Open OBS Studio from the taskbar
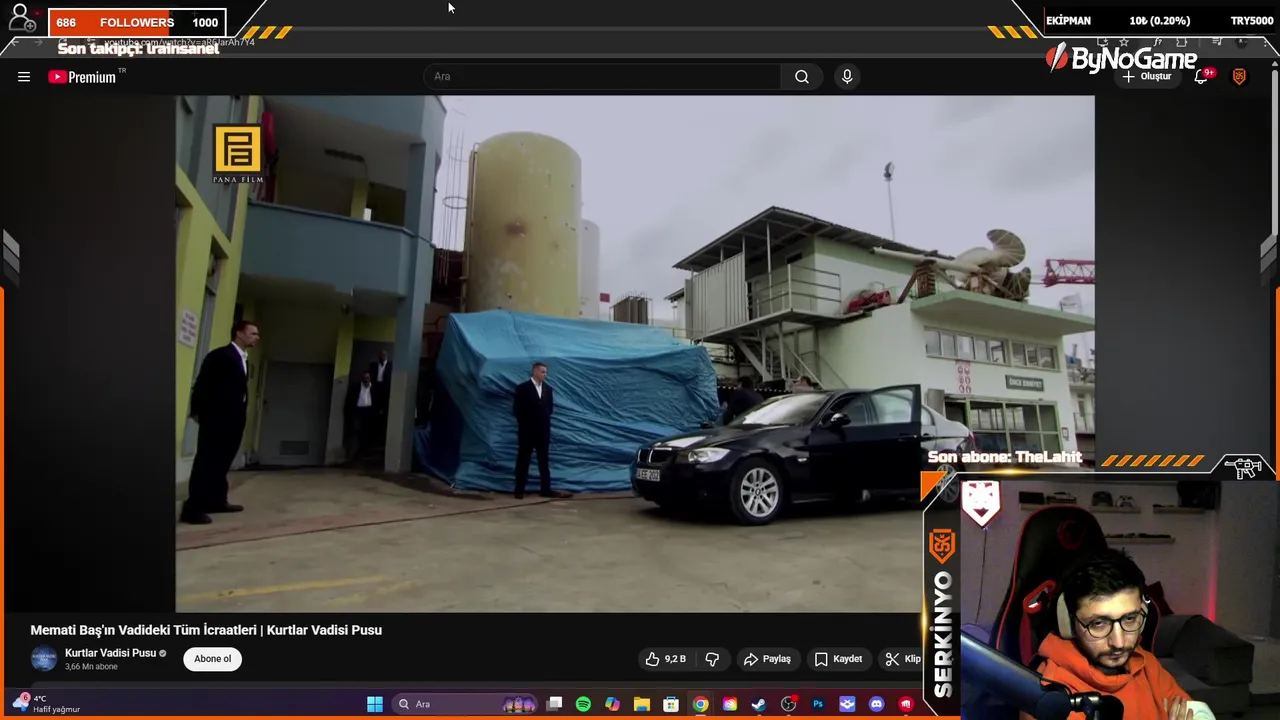 coord(789,704)
